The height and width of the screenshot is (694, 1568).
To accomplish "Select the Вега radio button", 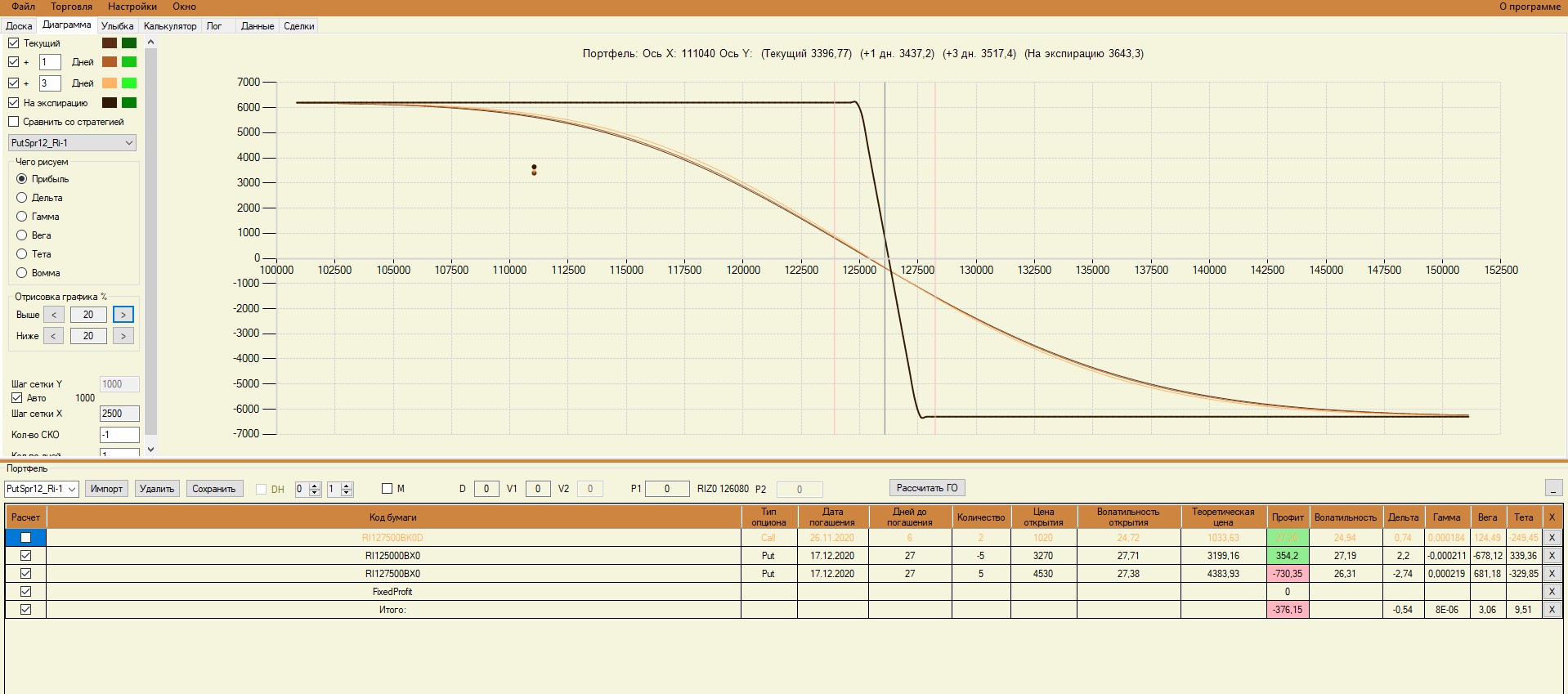I will pos(22,235).
